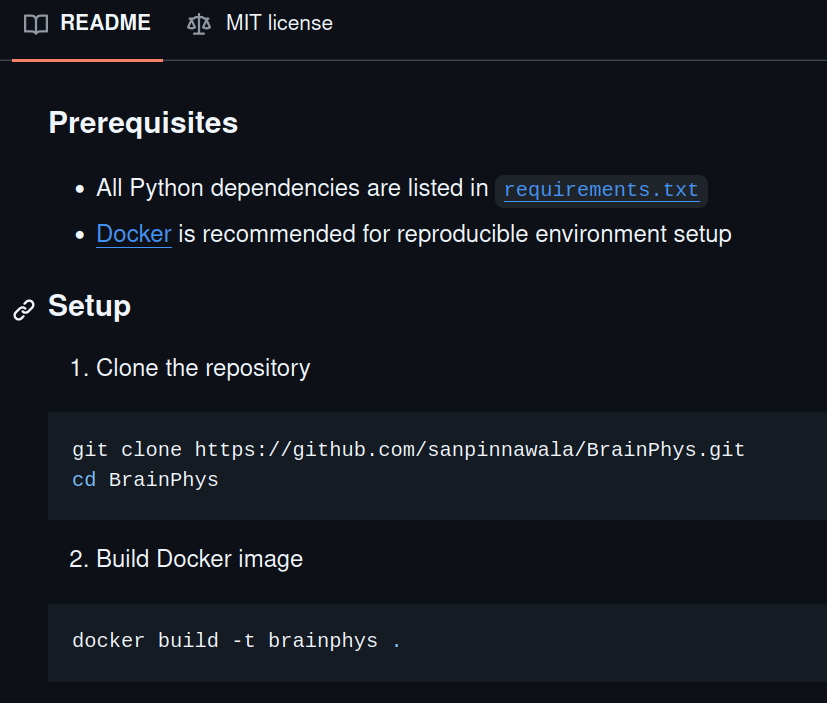The image size is (827, 703).
Task: Click the 'docker build -t brainphys' command
Action: pos(225,641)
